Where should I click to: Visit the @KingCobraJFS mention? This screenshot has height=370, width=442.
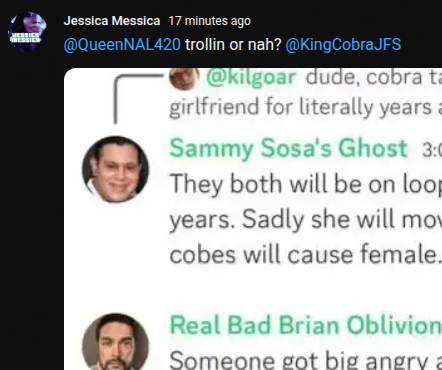click(343, 44)
